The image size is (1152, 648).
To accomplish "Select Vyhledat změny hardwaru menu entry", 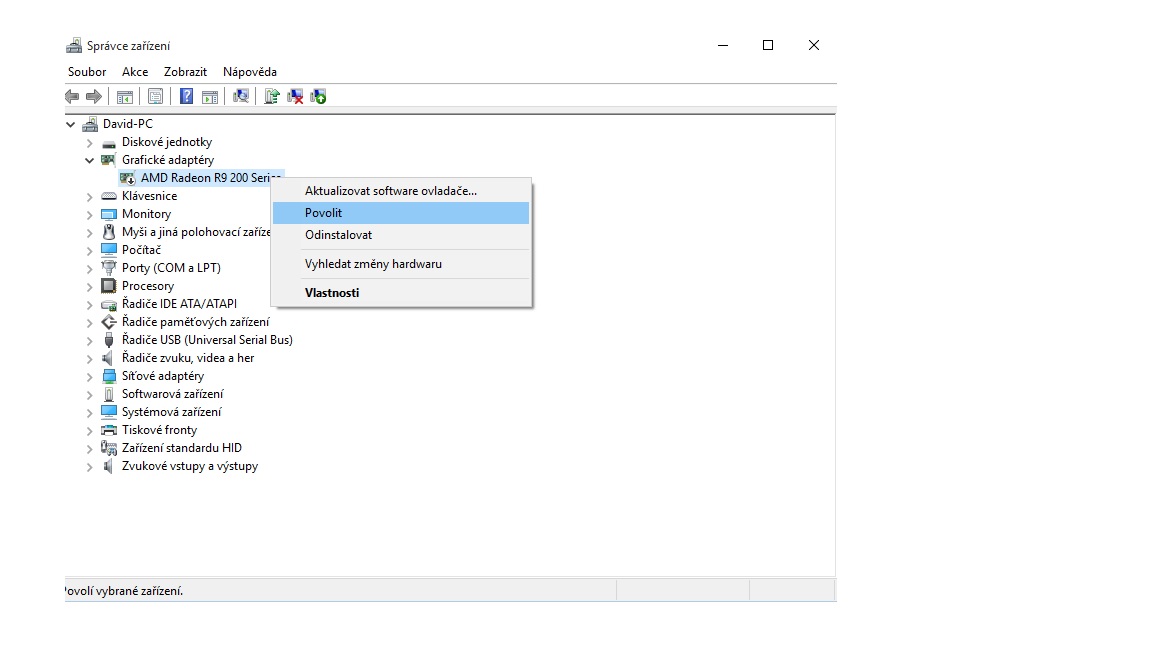I will [x=401, y=264].
